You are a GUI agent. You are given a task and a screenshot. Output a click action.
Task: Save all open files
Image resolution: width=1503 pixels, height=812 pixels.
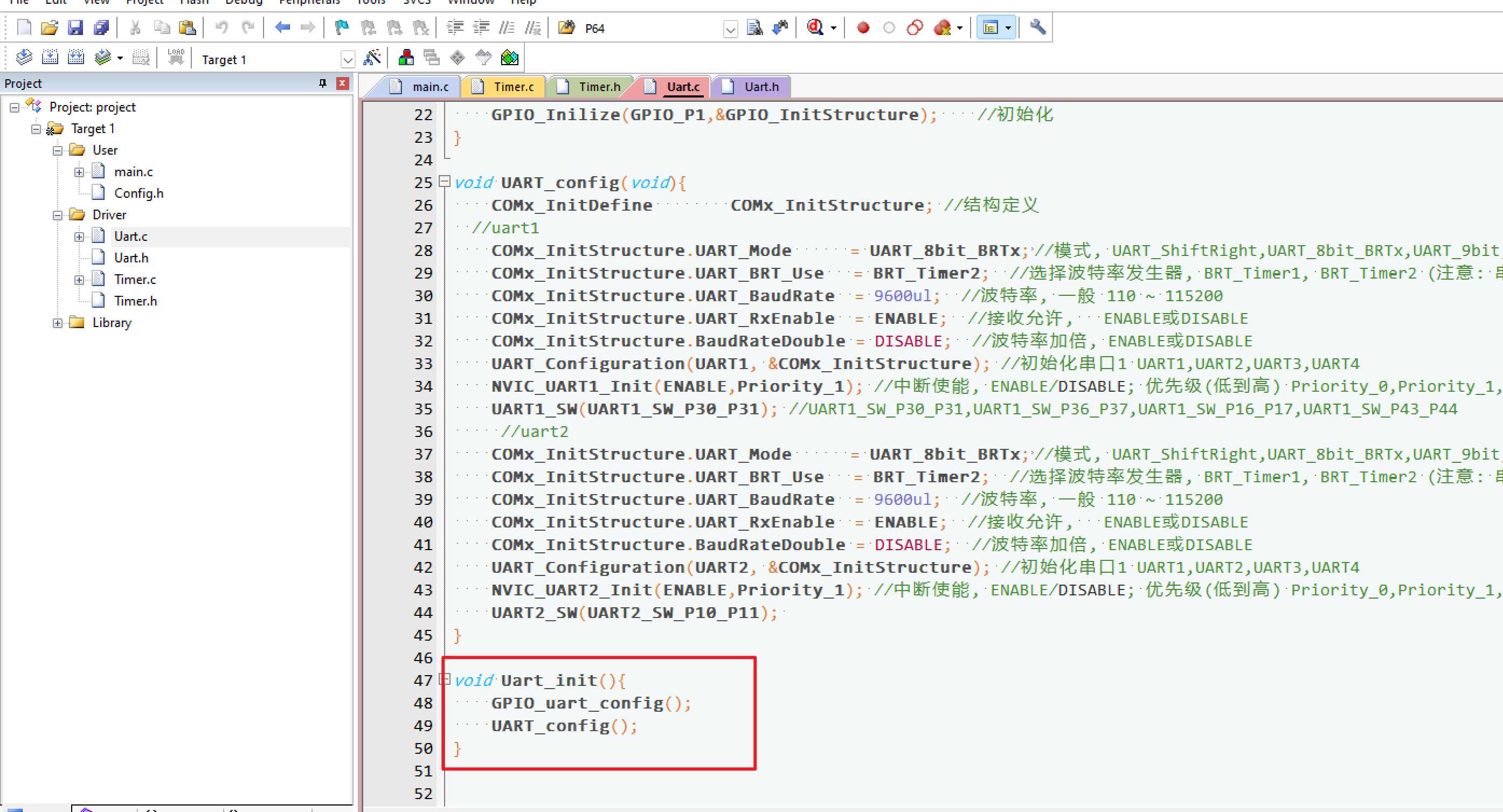(101, 27)
